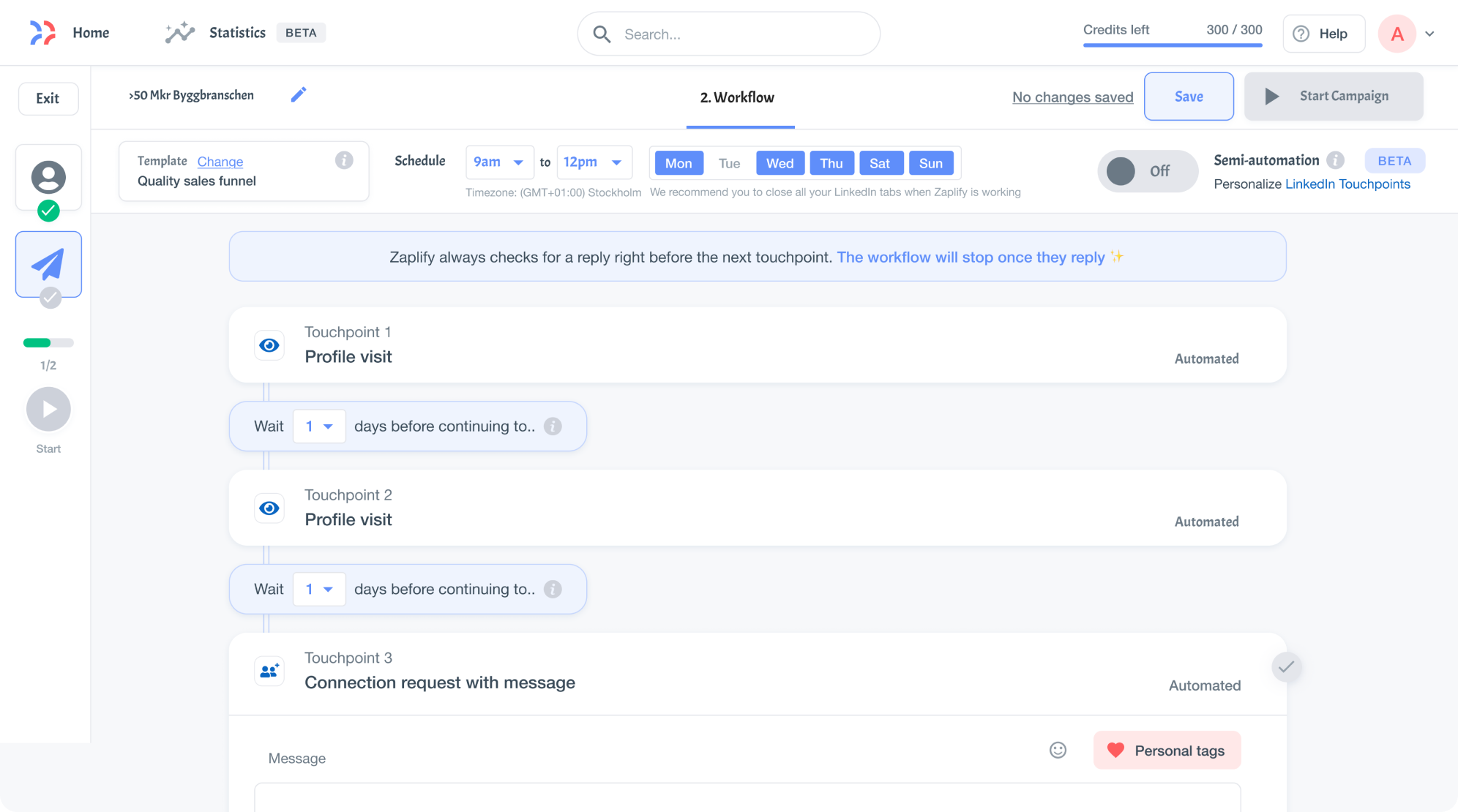This screenshot has height=812, width=1458.
Task: Open the 12pm end time dropdown
Action: click(594, 162)
